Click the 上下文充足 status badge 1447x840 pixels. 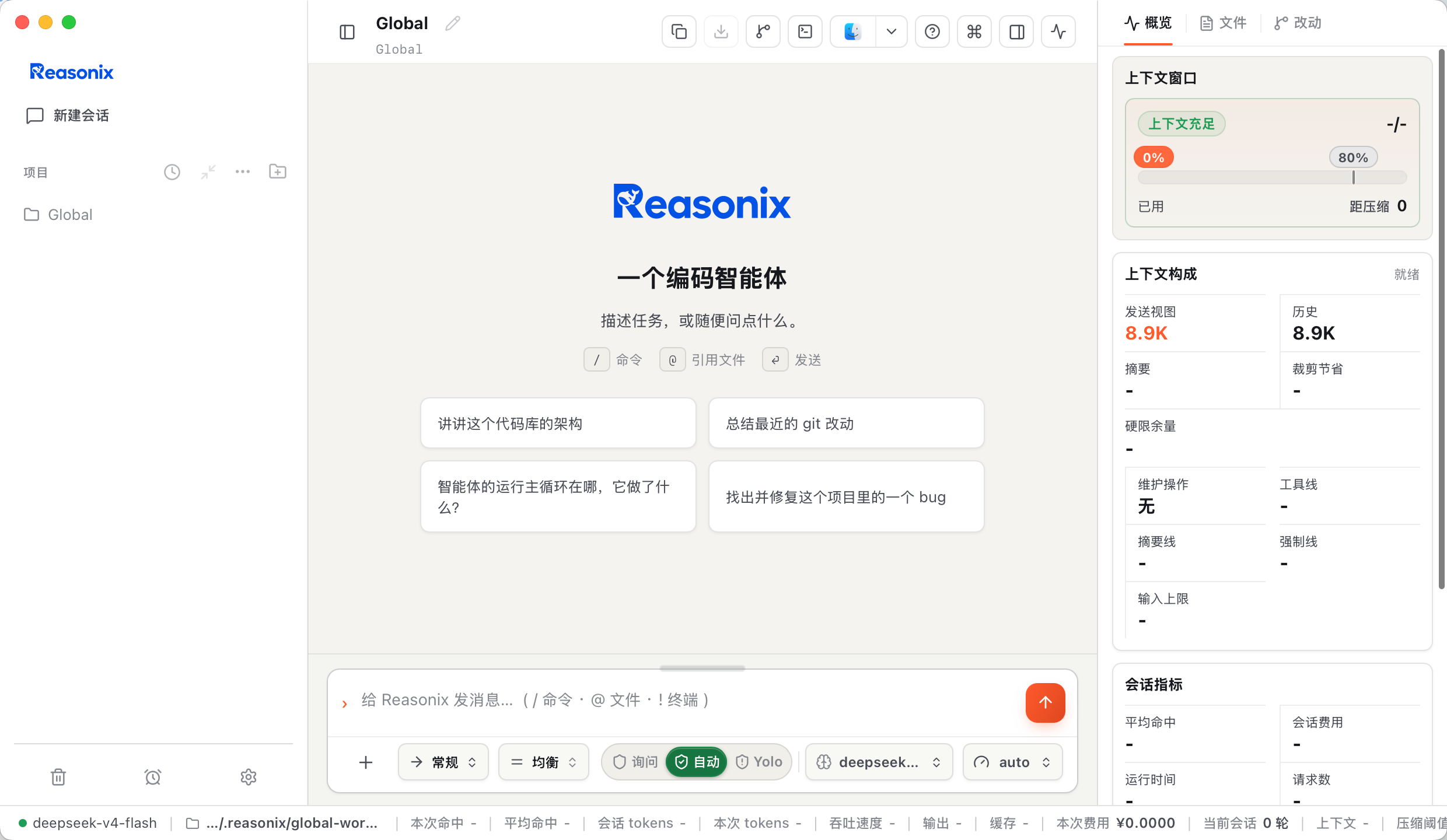point(1182,124)
